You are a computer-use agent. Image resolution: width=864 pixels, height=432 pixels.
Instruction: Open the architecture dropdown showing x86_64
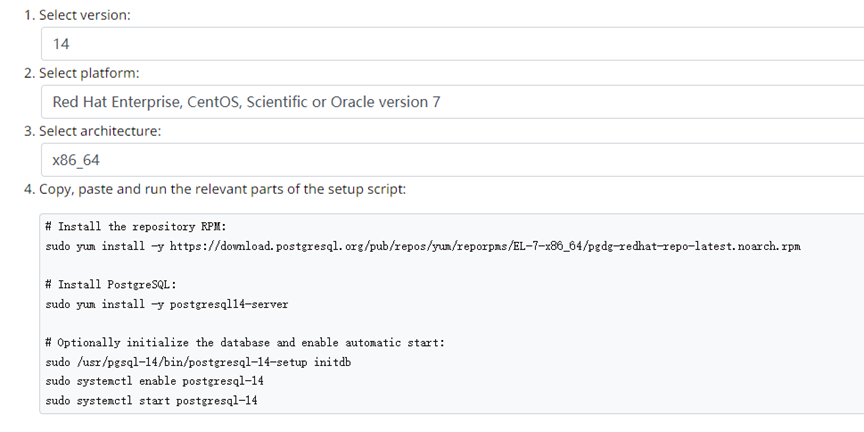point(450,160)
